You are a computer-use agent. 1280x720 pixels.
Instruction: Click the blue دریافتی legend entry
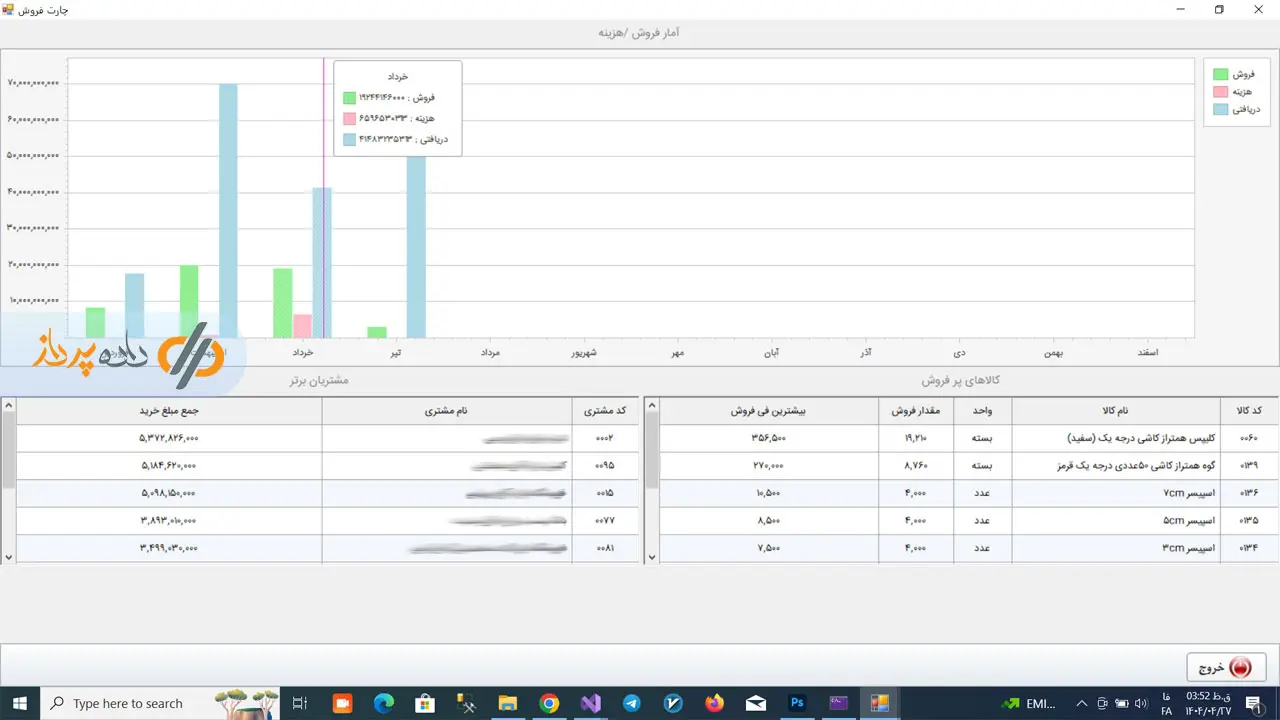[x=1235, y=109]
